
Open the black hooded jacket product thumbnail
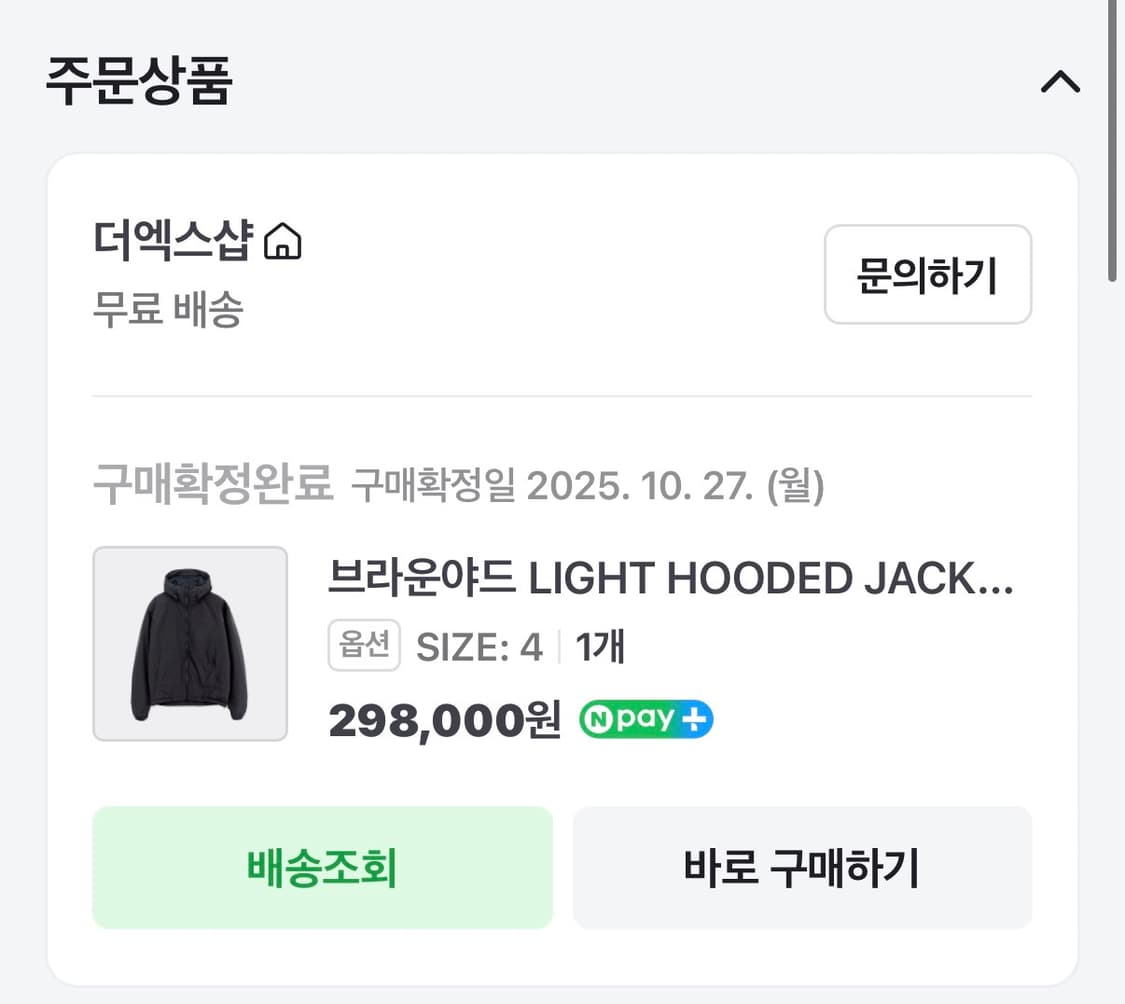click(x=191, y=644)
